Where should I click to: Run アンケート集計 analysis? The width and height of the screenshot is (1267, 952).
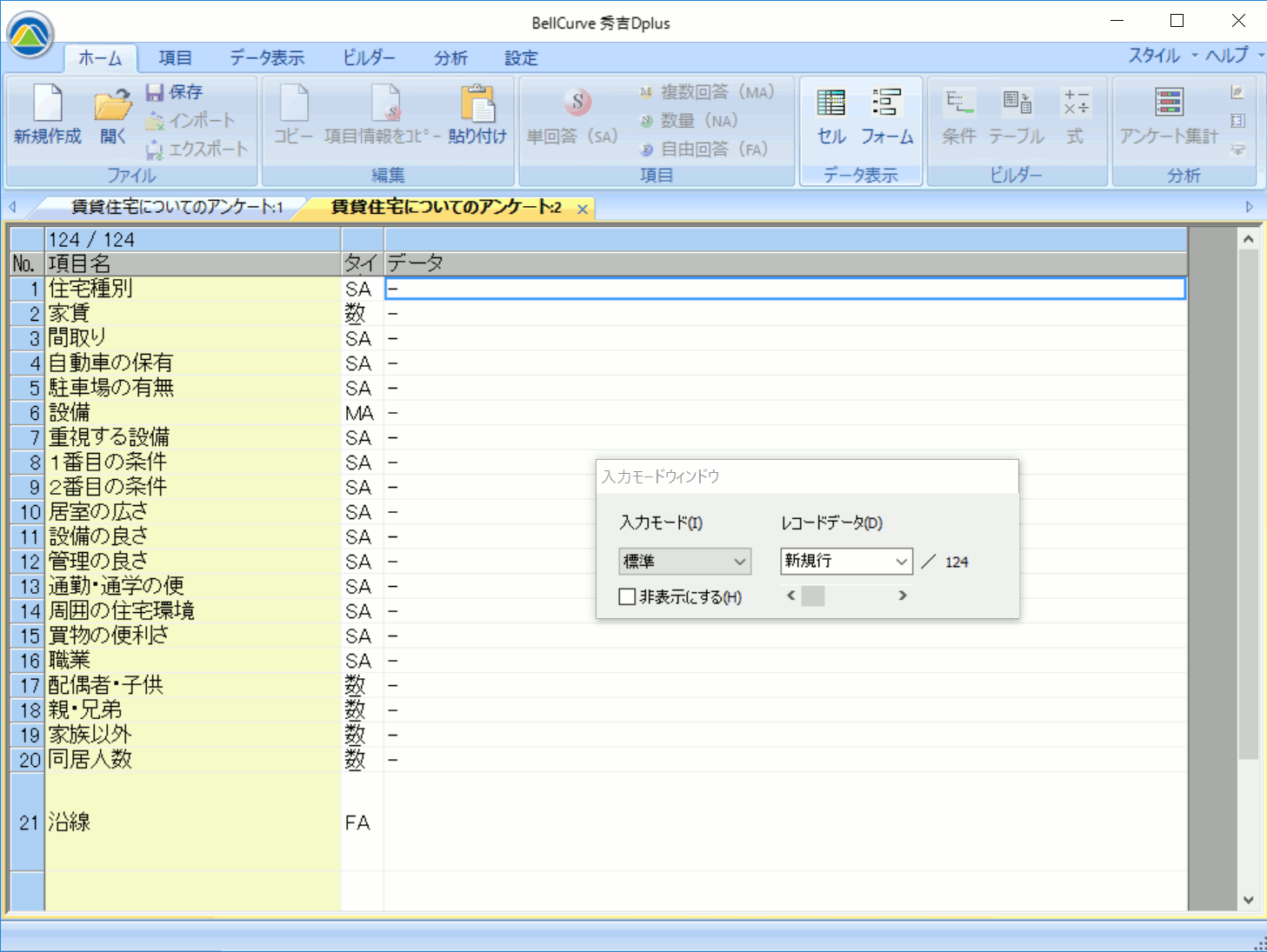1169,115
